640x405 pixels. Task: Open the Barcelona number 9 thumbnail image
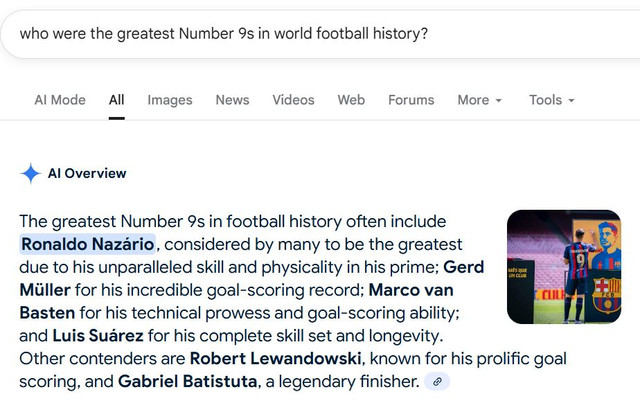(x=563, y=266)
